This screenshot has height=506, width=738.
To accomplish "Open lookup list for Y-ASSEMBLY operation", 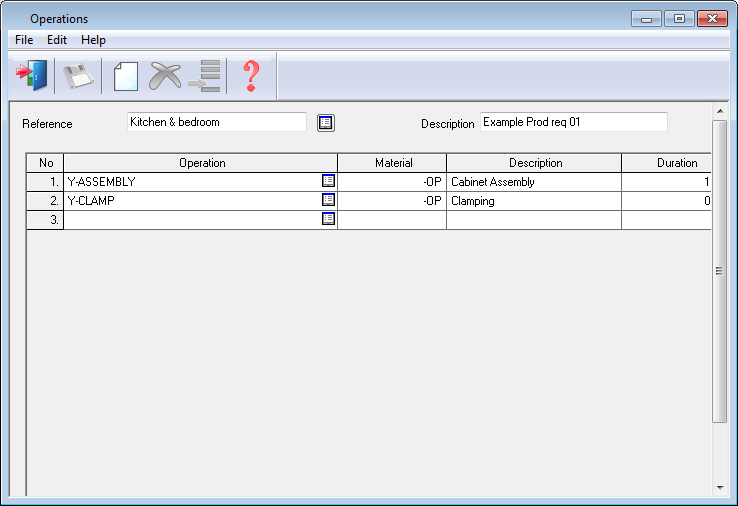I will 328,182.
